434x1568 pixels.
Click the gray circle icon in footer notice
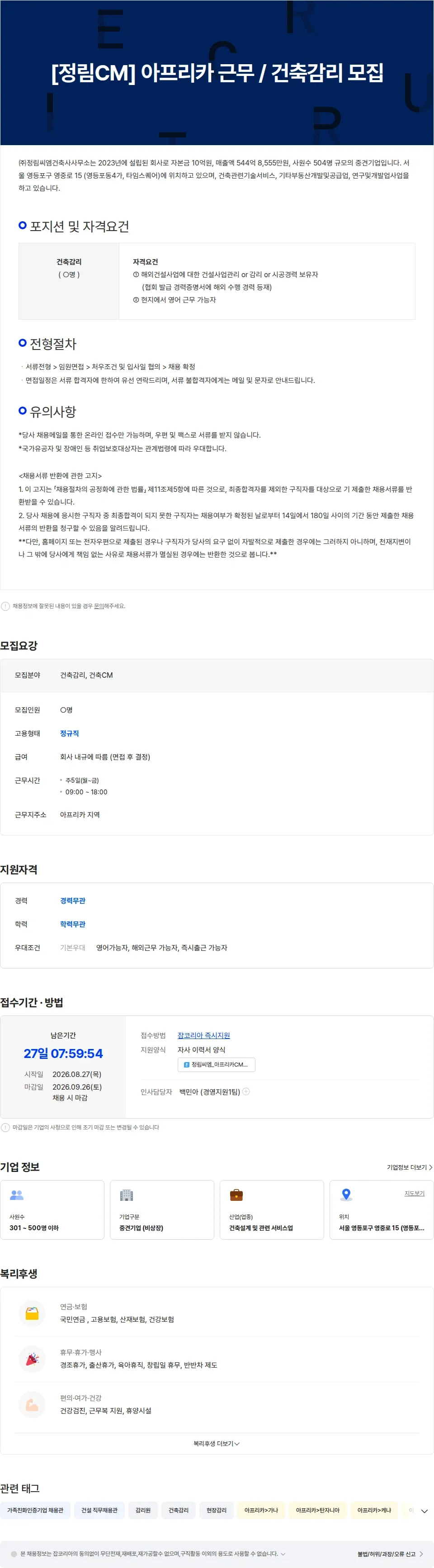click(14, 1554)
